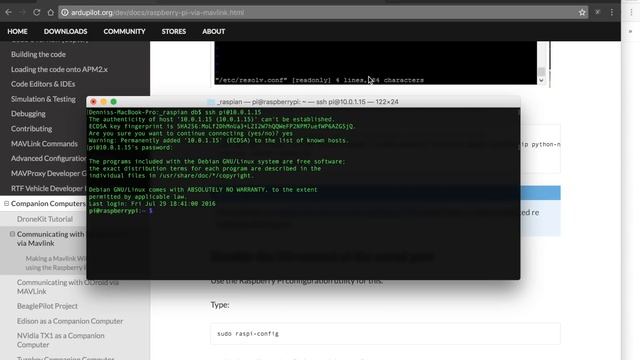Viewport: 640px width, 360px height.
Task: Open RTF Vehicle Developer sidebar link
Action: [48, 189]
